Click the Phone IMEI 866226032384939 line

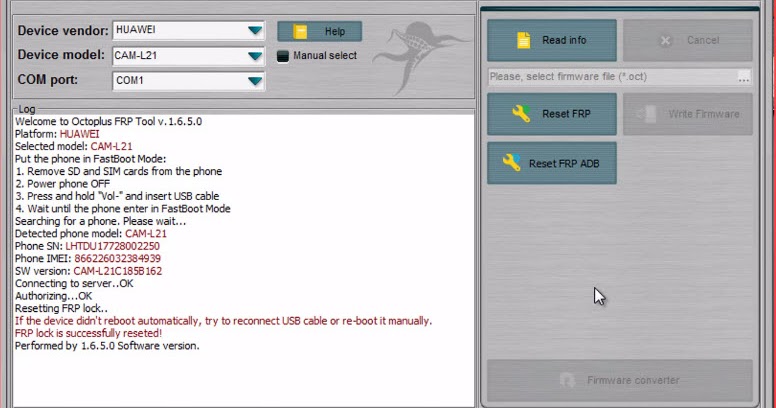point(88,258)
